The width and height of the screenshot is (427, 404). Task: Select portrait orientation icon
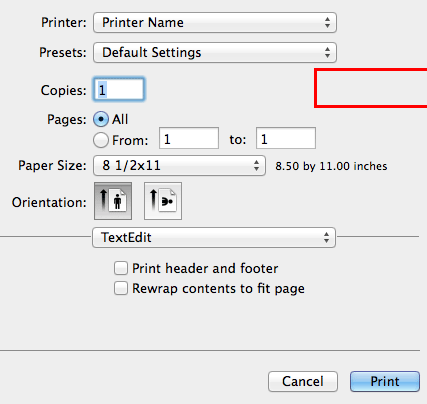click(x=113, y=201)
